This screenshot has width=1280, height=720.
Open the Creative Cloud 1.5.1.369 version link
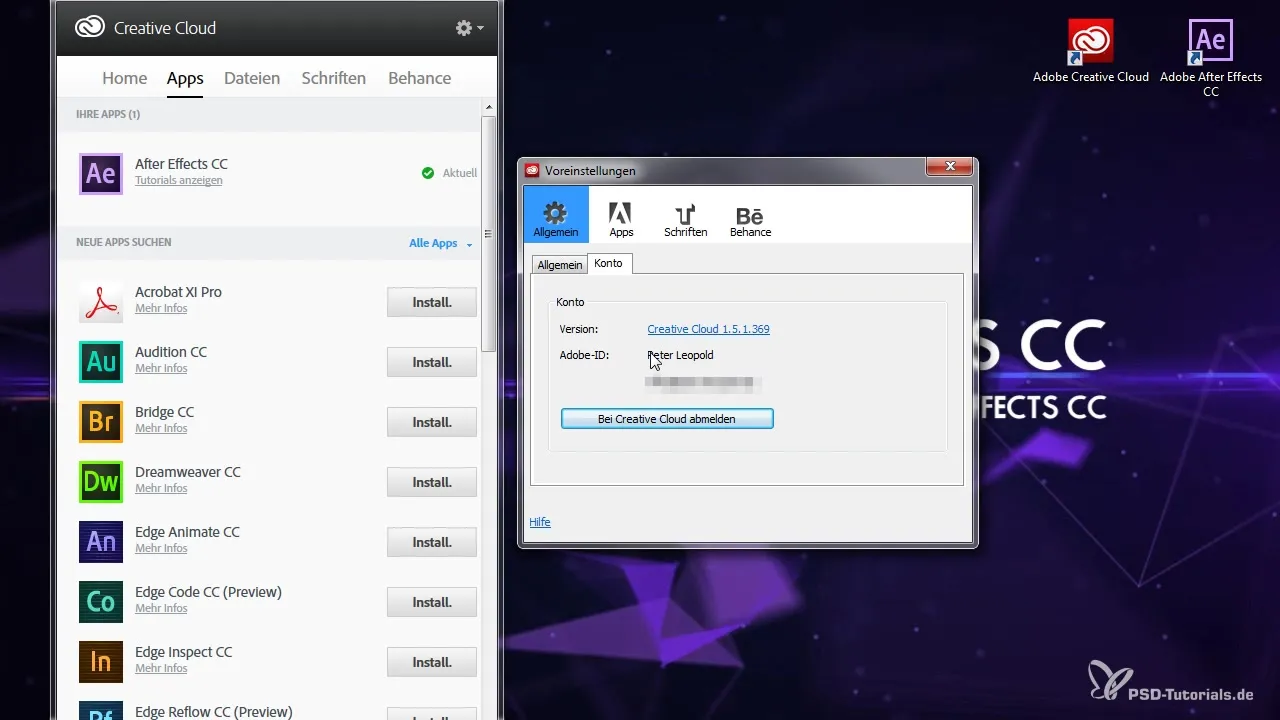tap(708, 329)
